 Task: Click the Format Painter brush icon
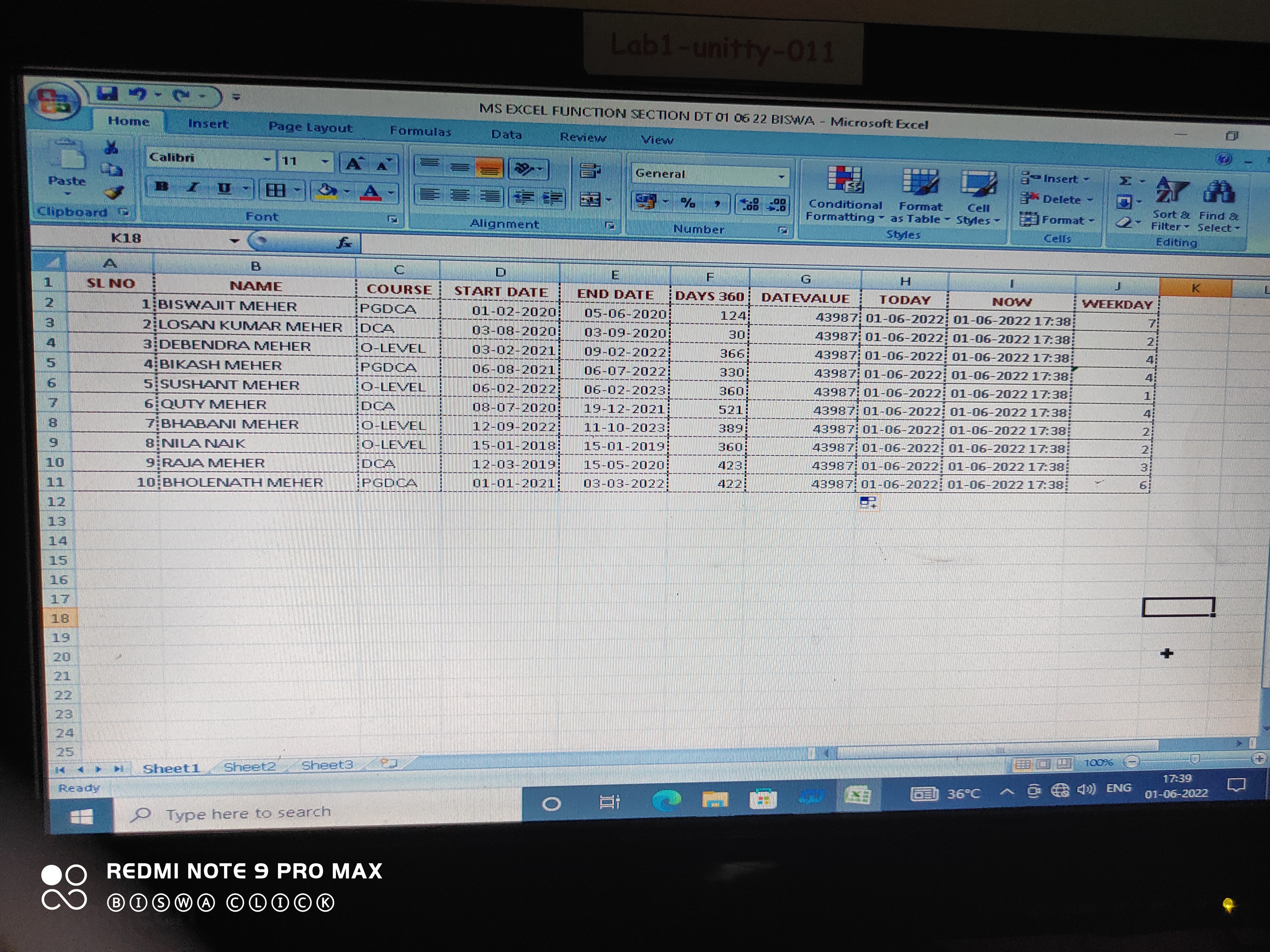point(114,192)
